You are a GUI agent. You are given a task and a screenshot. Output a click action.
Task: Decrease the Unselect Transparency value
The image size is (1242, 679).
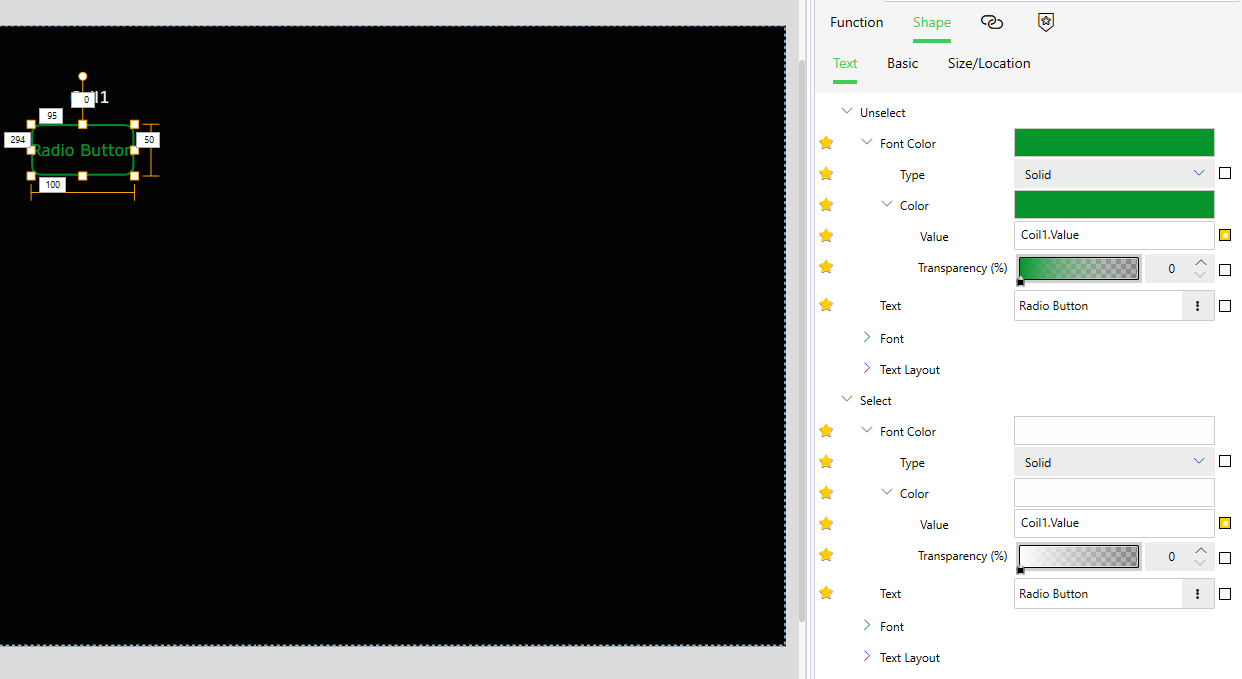click(1201, 275)
